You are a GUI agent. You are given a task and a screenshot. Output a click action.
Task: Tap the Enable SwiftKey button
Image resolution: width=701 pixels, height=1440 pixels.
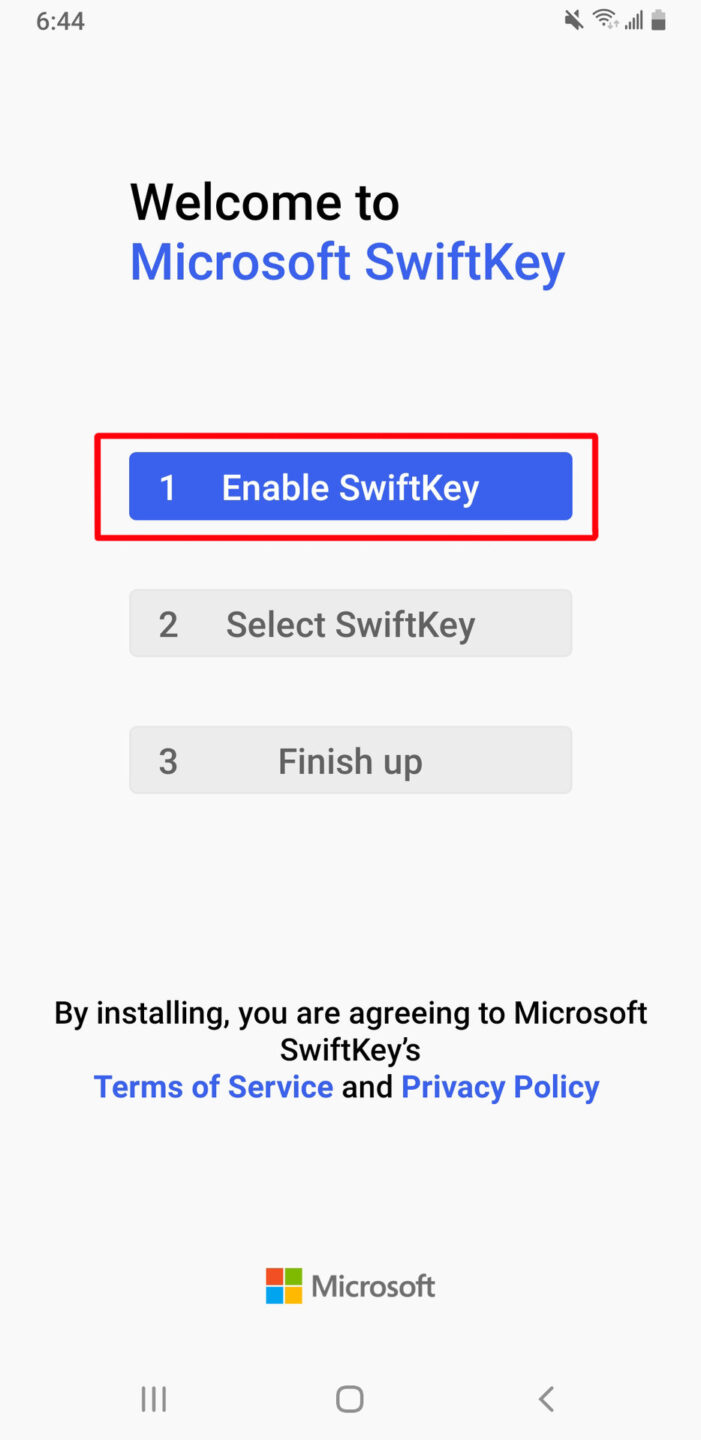pos(350,487)
